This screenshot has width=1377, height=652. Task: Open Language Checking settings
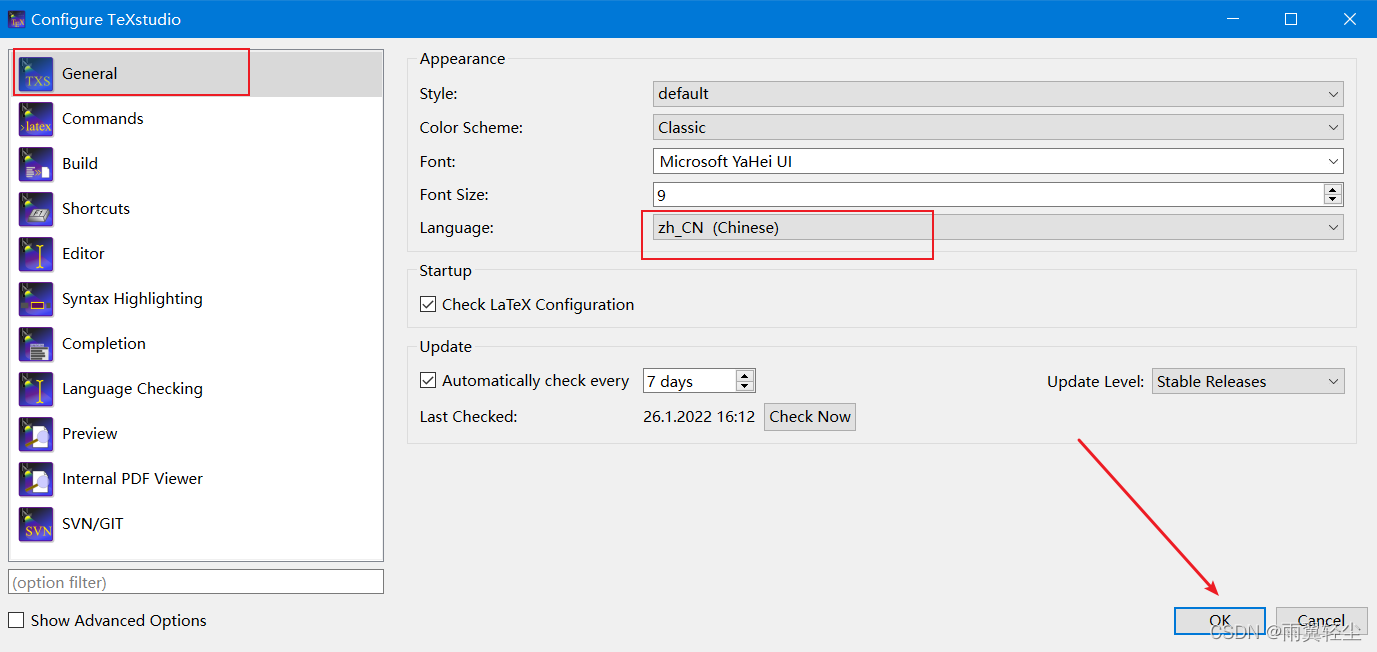[x=196, y=389]
